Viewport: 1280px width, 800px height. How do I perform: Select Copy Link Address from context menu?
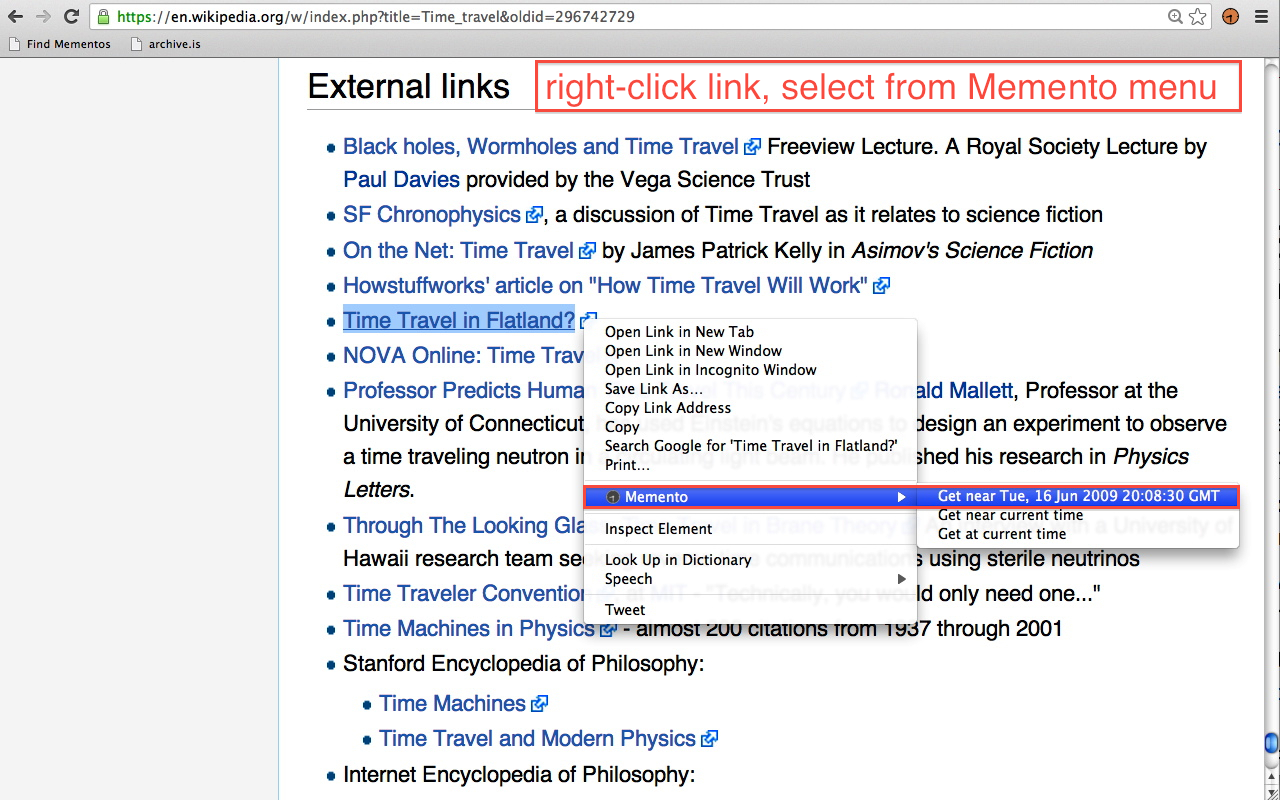tap(668, 408)
